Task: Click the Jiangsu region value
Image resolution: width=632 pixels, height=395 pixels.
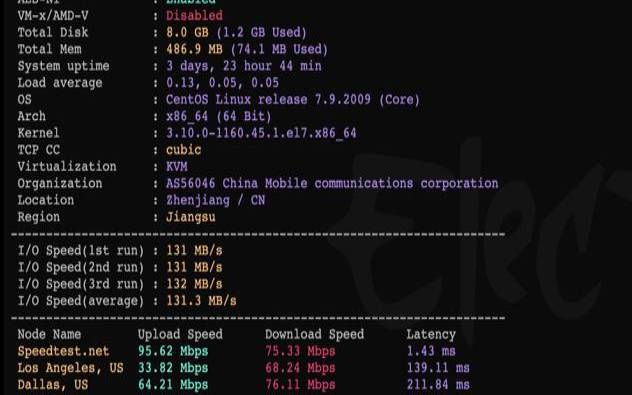Action: pos(191,217)
